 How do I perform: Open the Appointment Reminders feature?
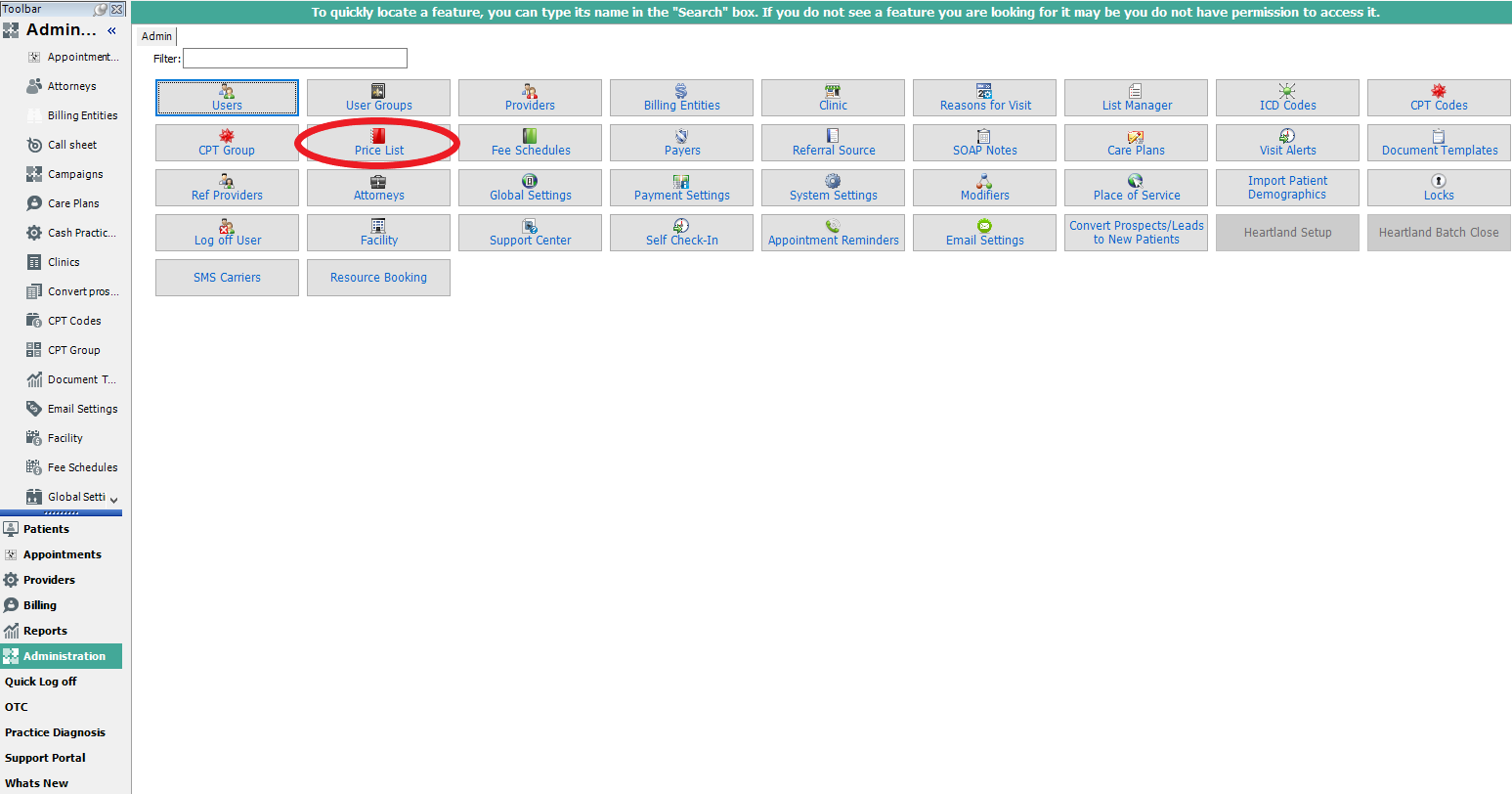[x=833, y=233]
